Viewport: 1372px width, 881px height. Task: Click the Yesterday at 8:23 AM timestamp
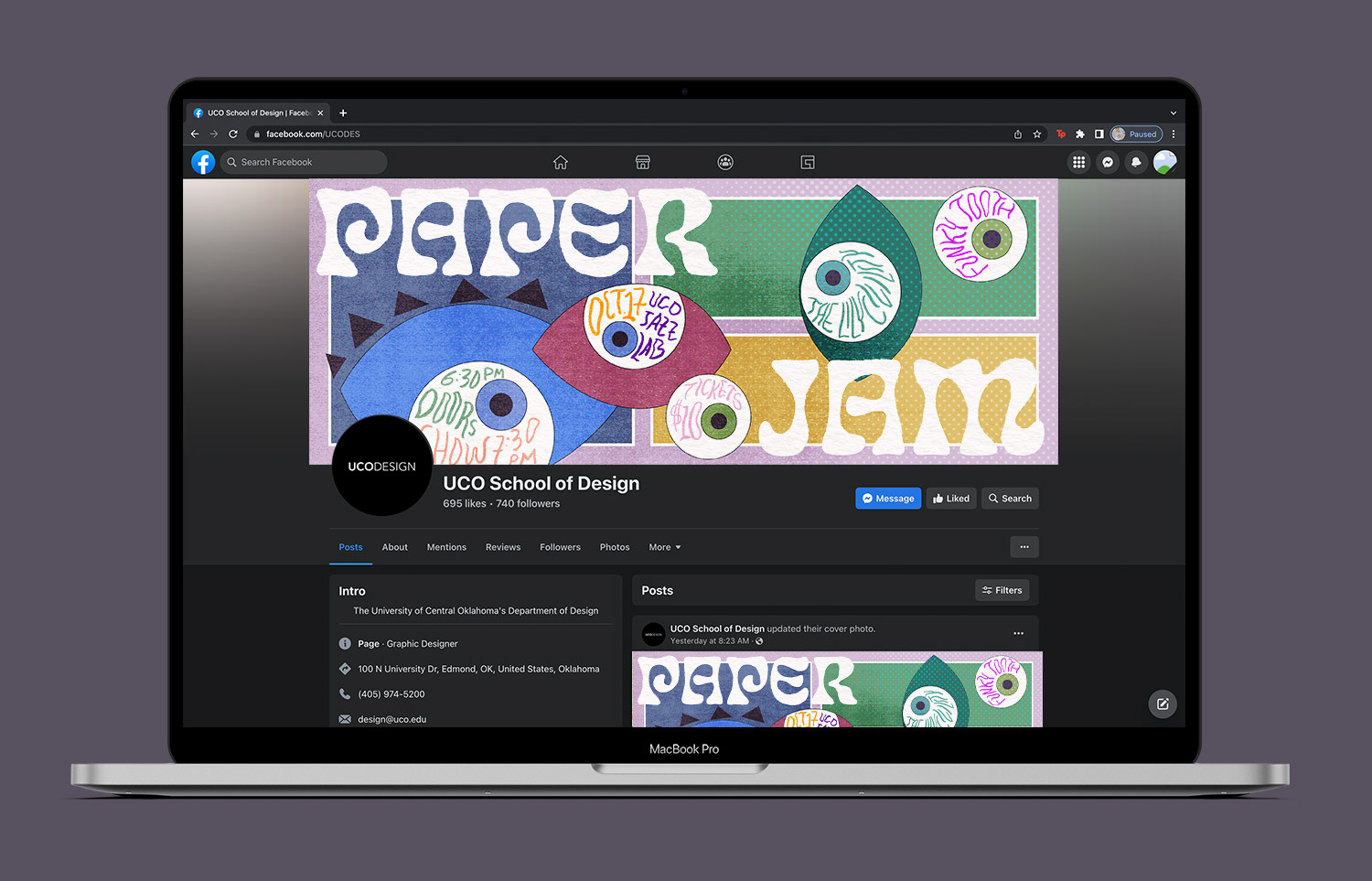coord(710,641)
